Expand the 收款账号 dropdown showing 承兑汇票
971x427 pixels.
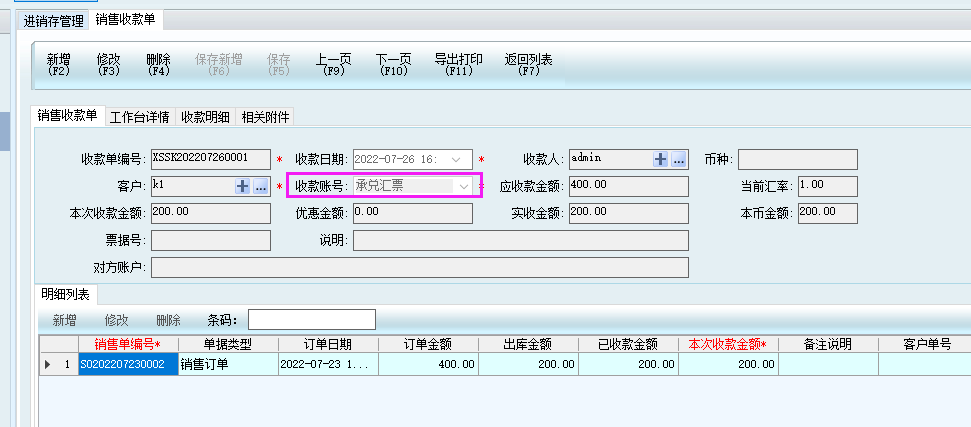[x=463, y=186]
